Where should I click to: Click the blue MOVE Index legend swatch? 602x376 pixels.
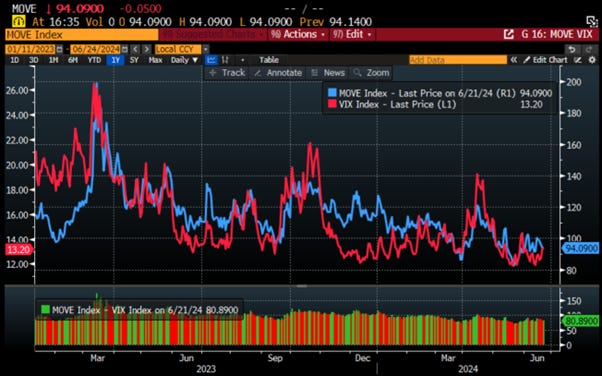click(332, 93)
